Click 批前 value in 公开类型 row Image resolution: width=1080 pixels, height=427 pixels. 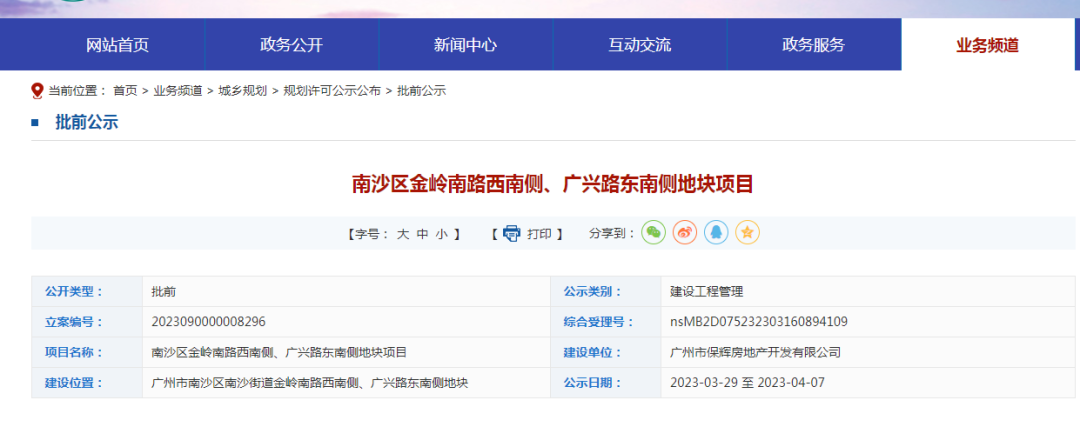[x=164, y=292]
